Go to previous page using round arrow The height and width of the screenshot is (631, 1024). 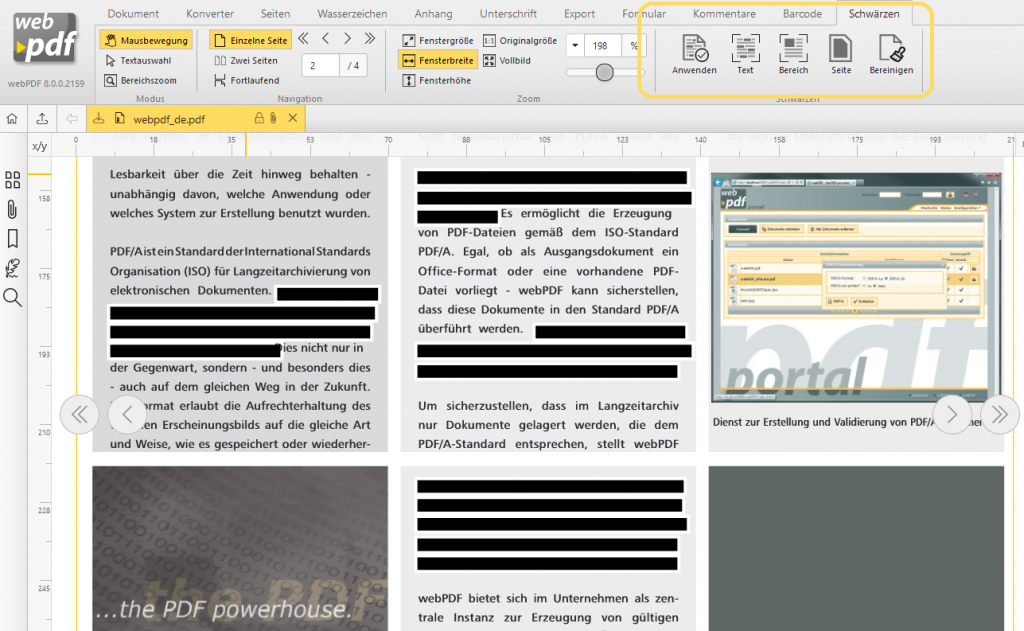(127, 414)
